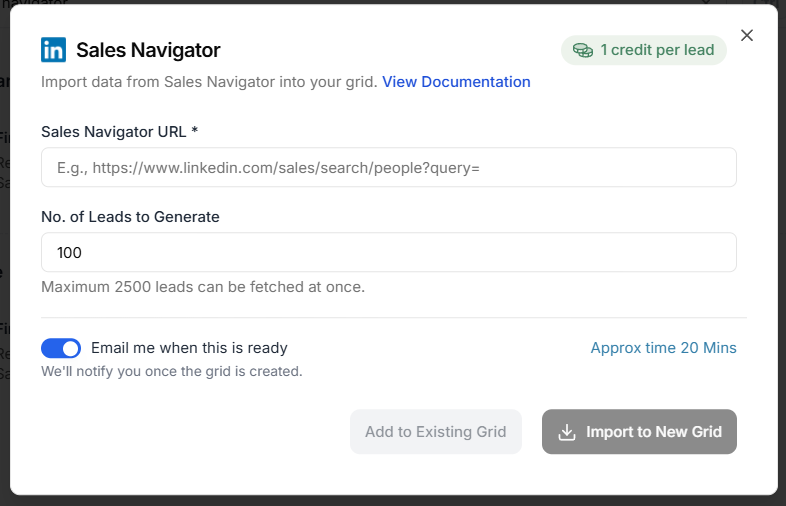Click the No. of Leads to Generate field
Image resolution: width=786 pixels, height=506 pixels.
(388, 252)
